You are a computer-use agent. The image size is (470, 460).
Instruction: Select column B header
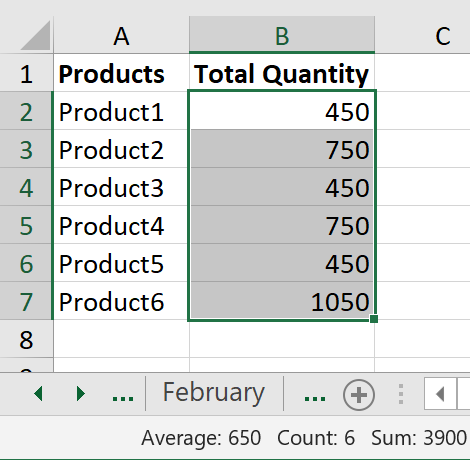(x=282, y=35)
